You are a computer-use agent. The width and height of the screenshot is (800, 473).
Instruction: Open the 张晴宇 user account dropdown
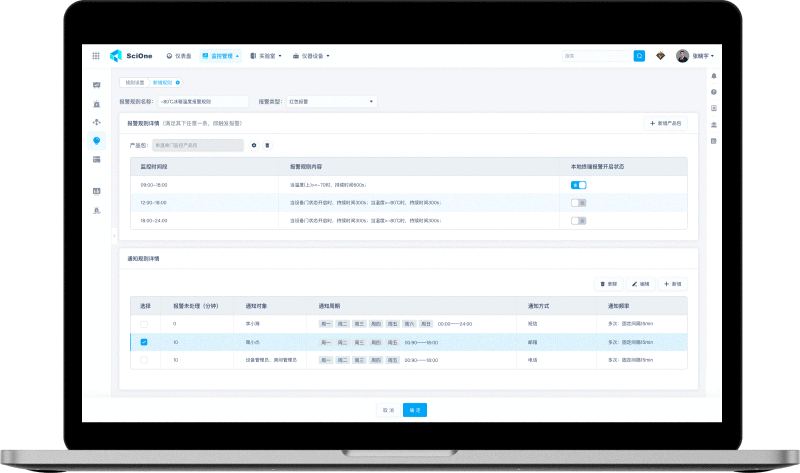pos(703,56)
